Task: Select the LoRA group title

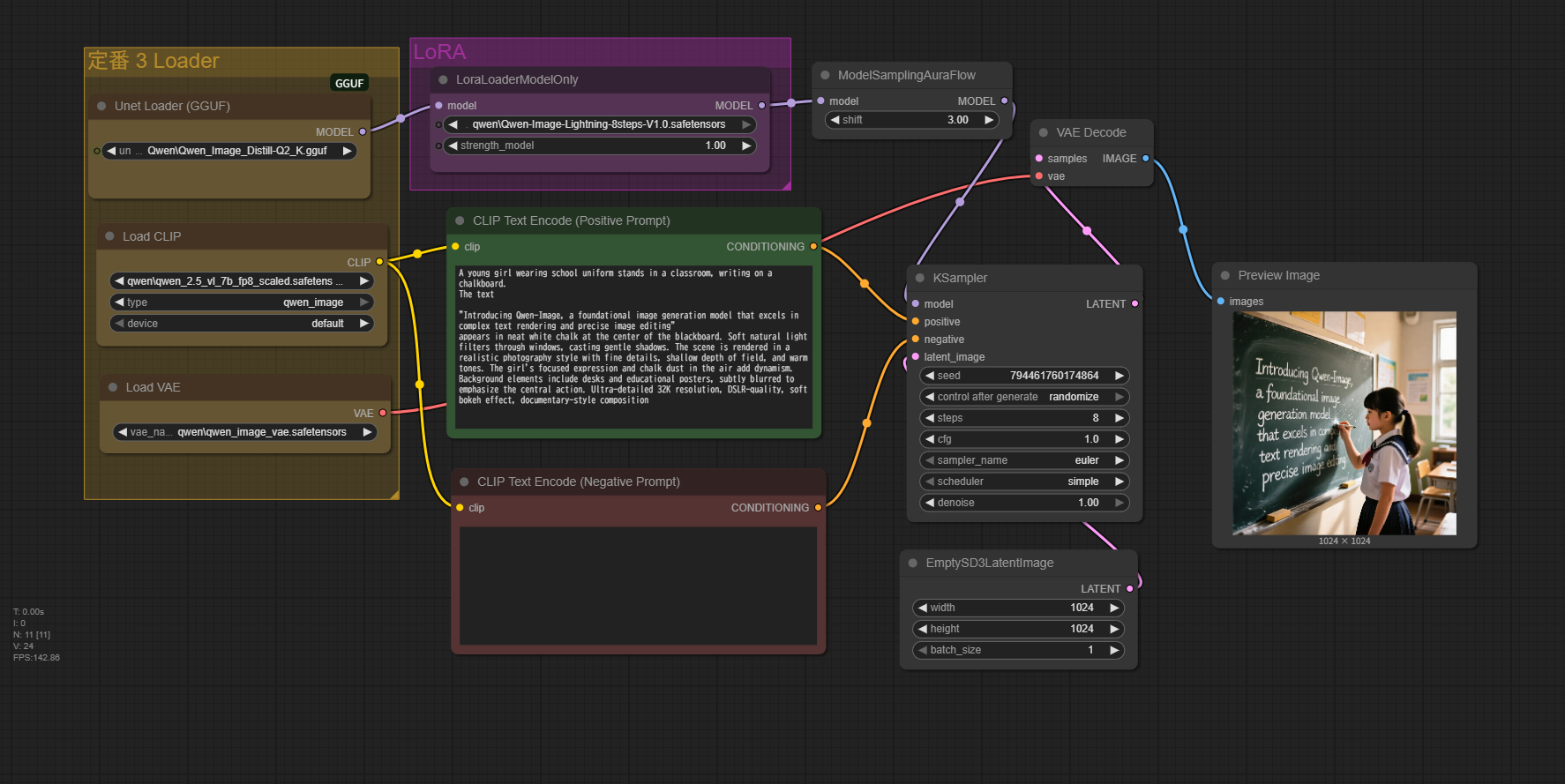Action: [440, 52]
